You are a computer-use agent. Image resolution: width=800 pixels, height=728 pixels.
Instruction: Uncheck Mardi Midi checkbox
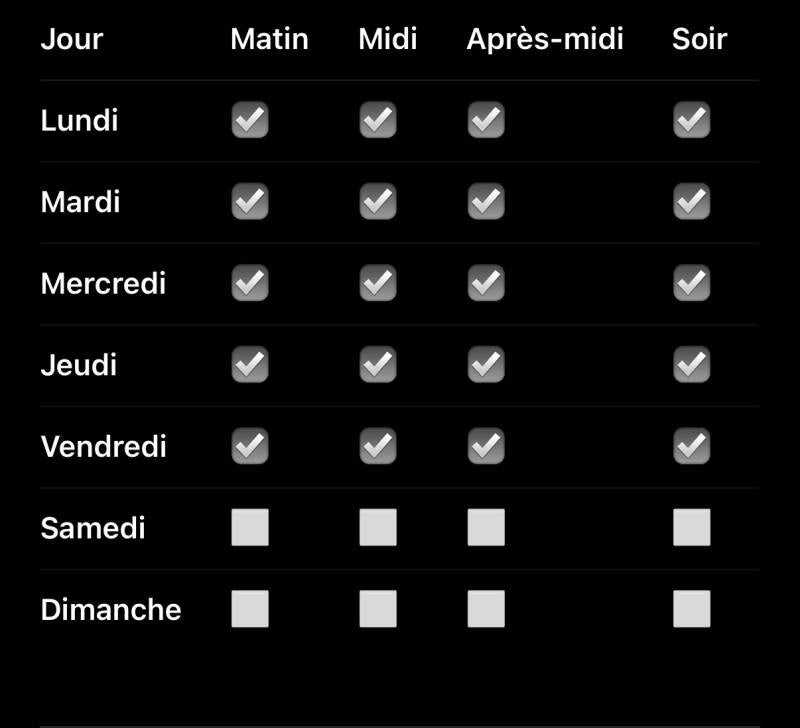(378, 203)
